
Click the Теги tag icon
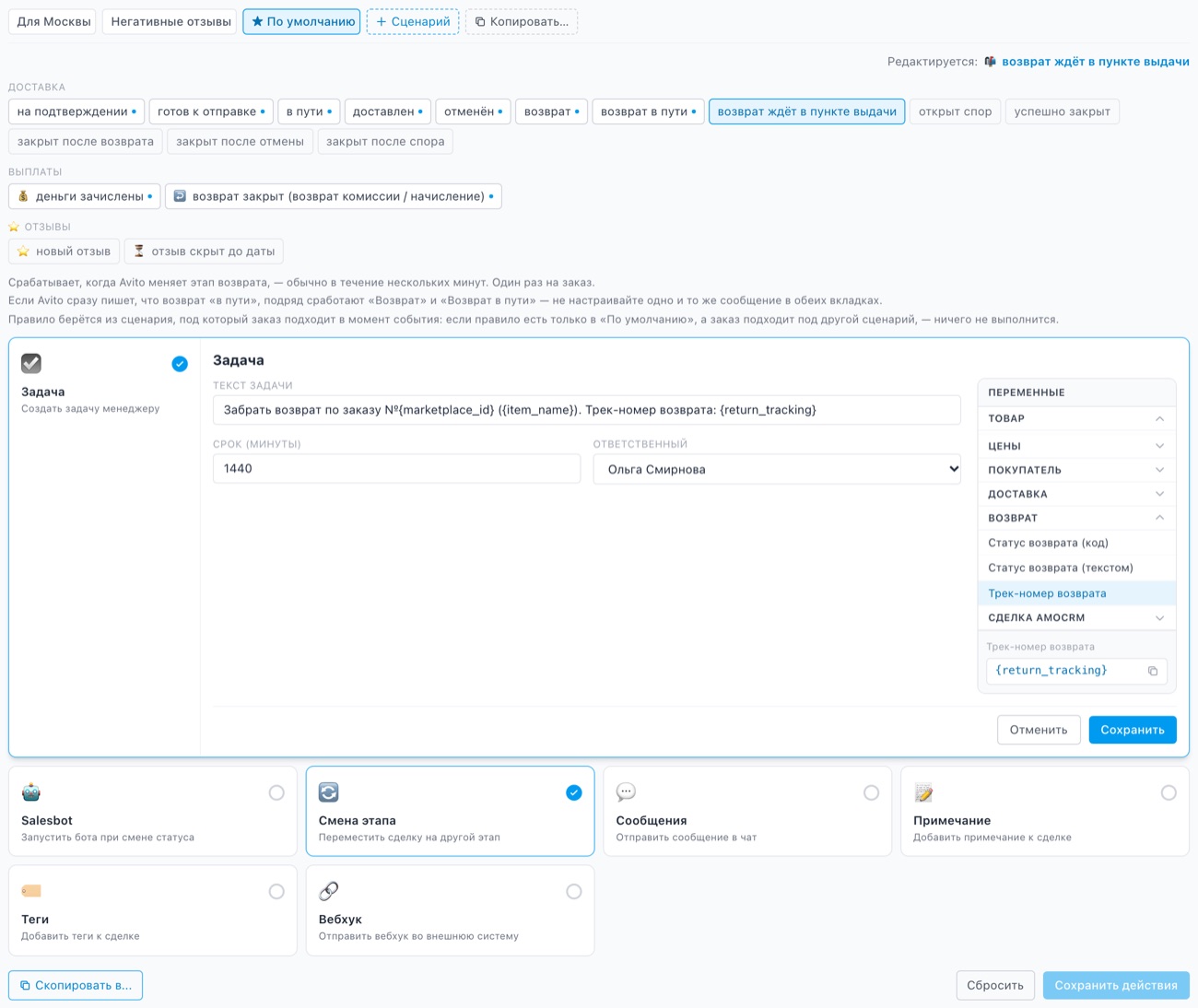[x=31, y=891]
